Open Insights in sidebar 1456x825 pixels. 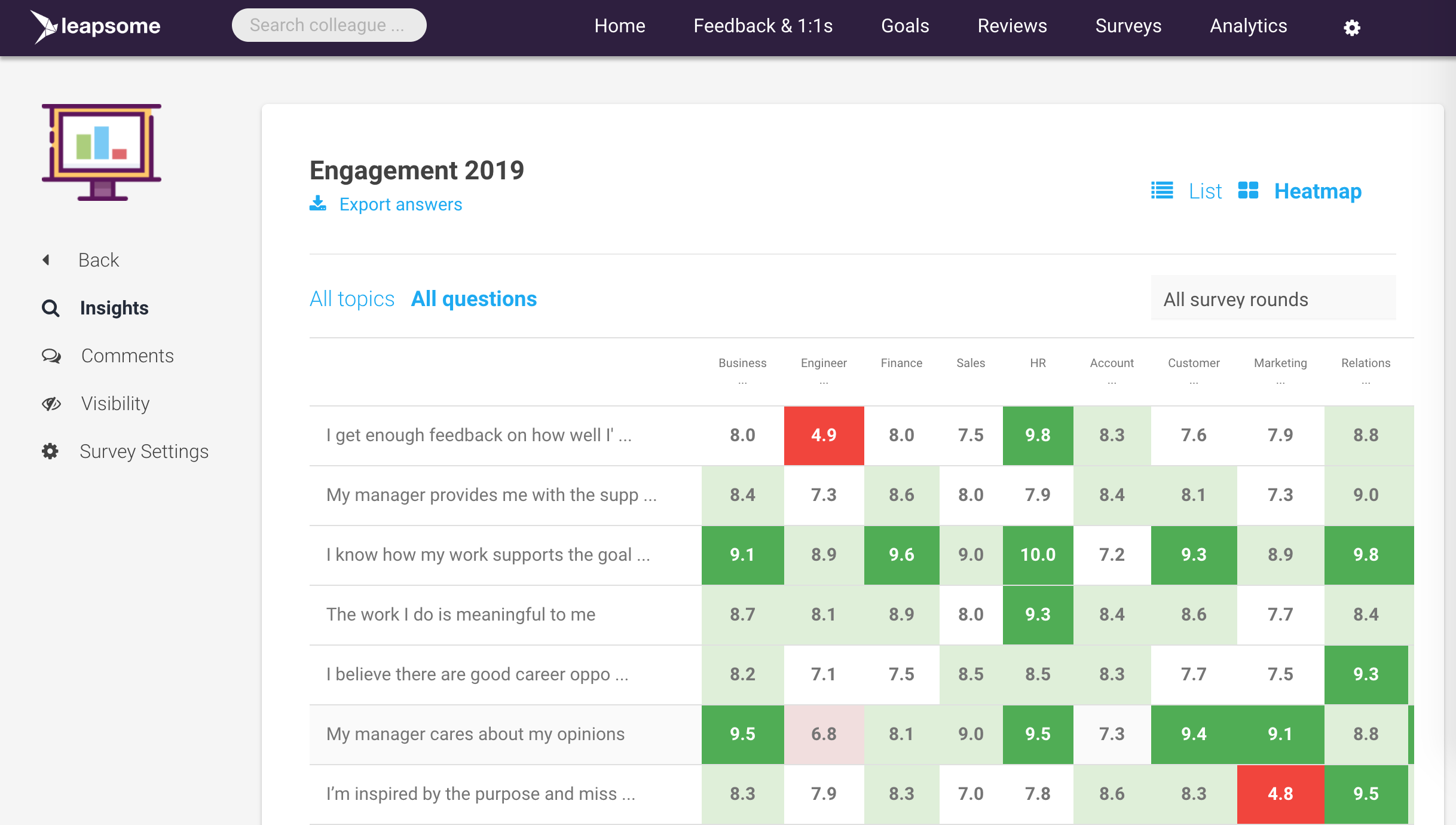click(x=114, y=308)
